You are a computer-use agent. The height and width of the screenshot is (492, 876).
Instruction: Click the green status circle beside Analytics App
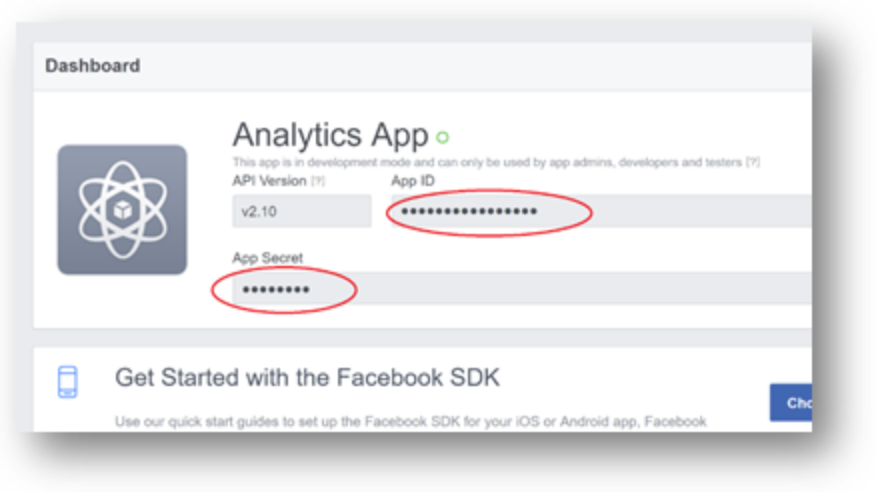tap(442, 137)
